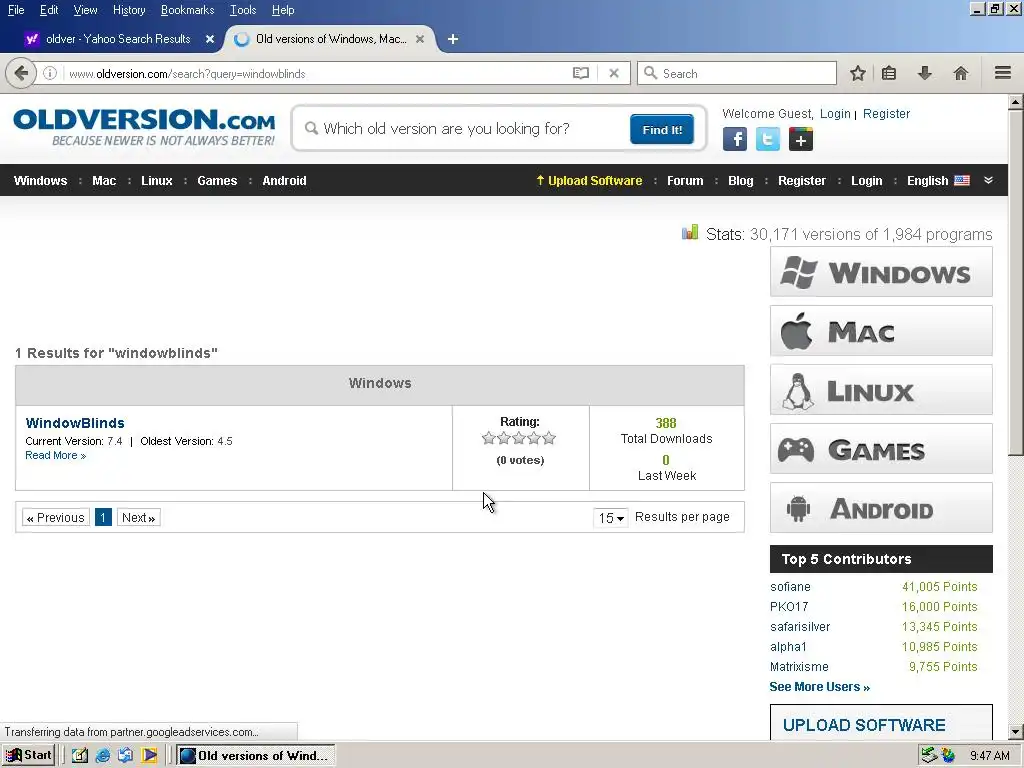Image resolution: width=1024 pixels, height=768 pixels.
Task: Rate WindowBlinds with the first star
Action: [488, 438]
